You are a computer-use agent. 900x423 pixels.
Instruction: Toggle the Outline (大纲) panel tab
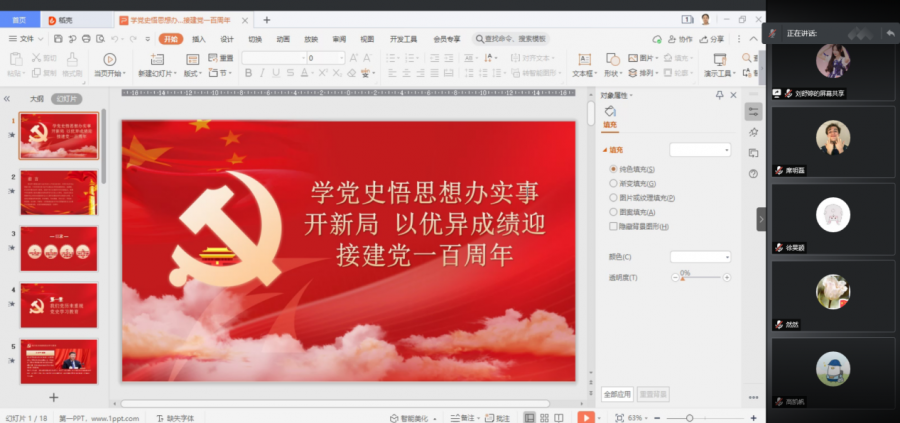pyautogui.click(x=37, y=99)
